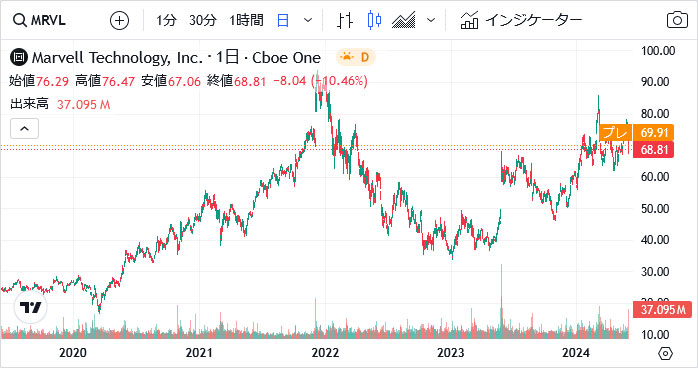Expand the time interval dropdown
The height and width of the screenshot is (368, 698).
pos(308,20)
